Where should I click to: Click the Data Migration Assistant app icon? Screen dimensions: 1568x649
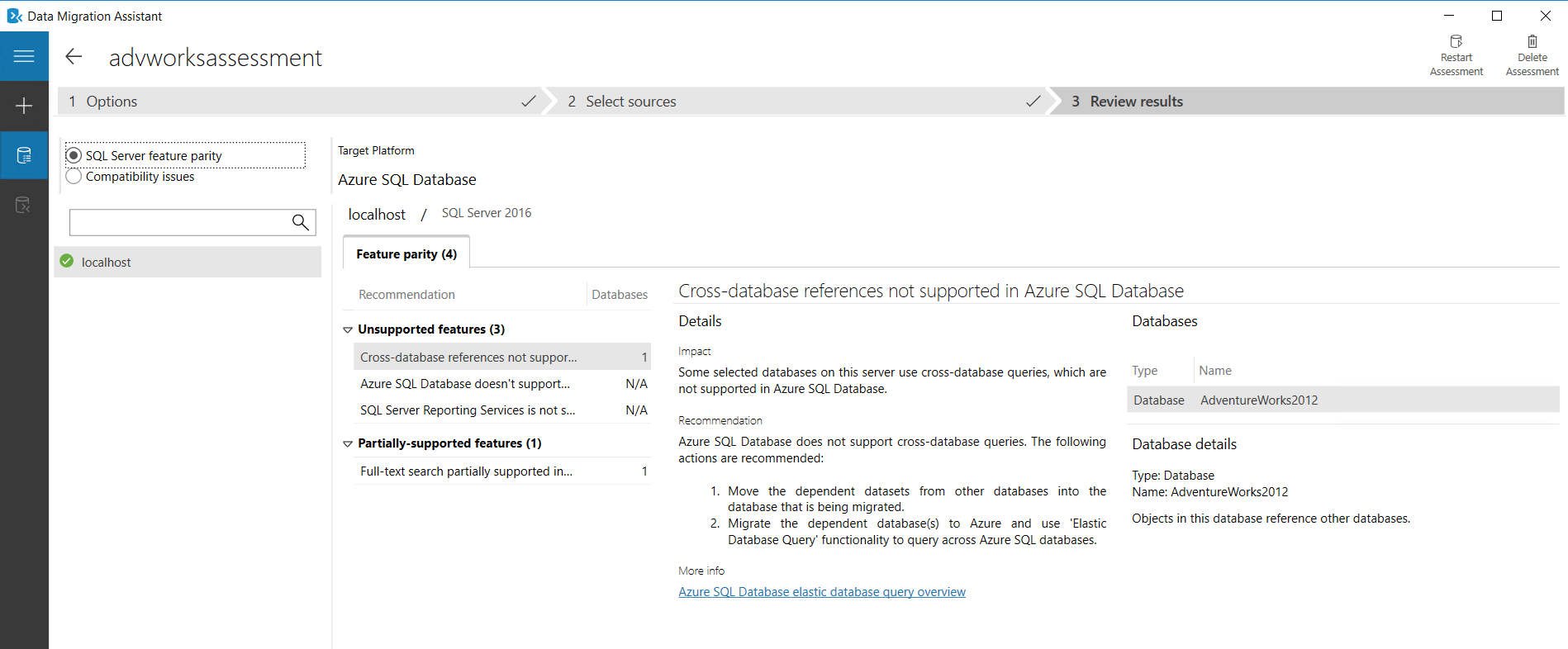click(x=14, y=16)
